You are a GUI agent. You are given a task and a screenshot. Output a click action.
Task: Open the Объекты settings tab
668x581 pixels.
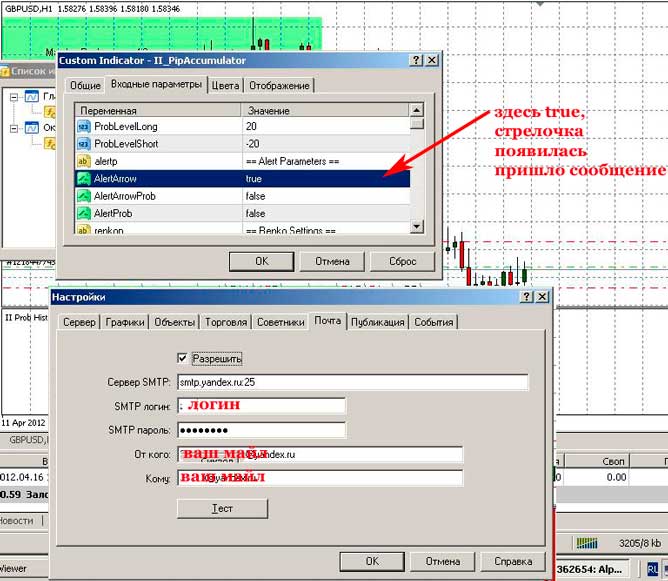click(175, 322)
